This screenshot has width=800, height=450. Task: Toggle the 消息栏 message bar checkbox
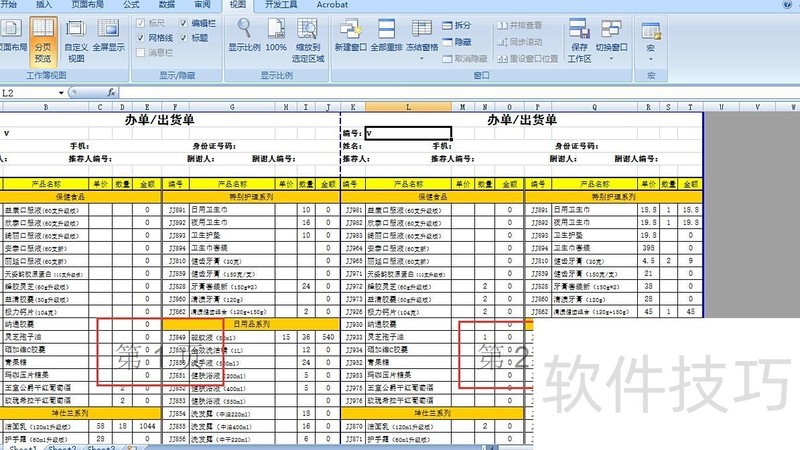[x=141, y=52]
